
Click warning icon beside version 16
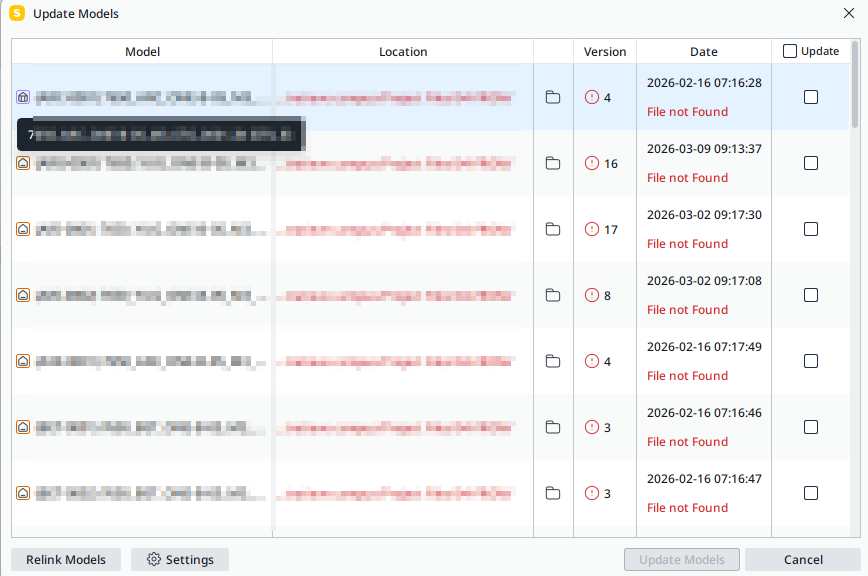(592, 163)
